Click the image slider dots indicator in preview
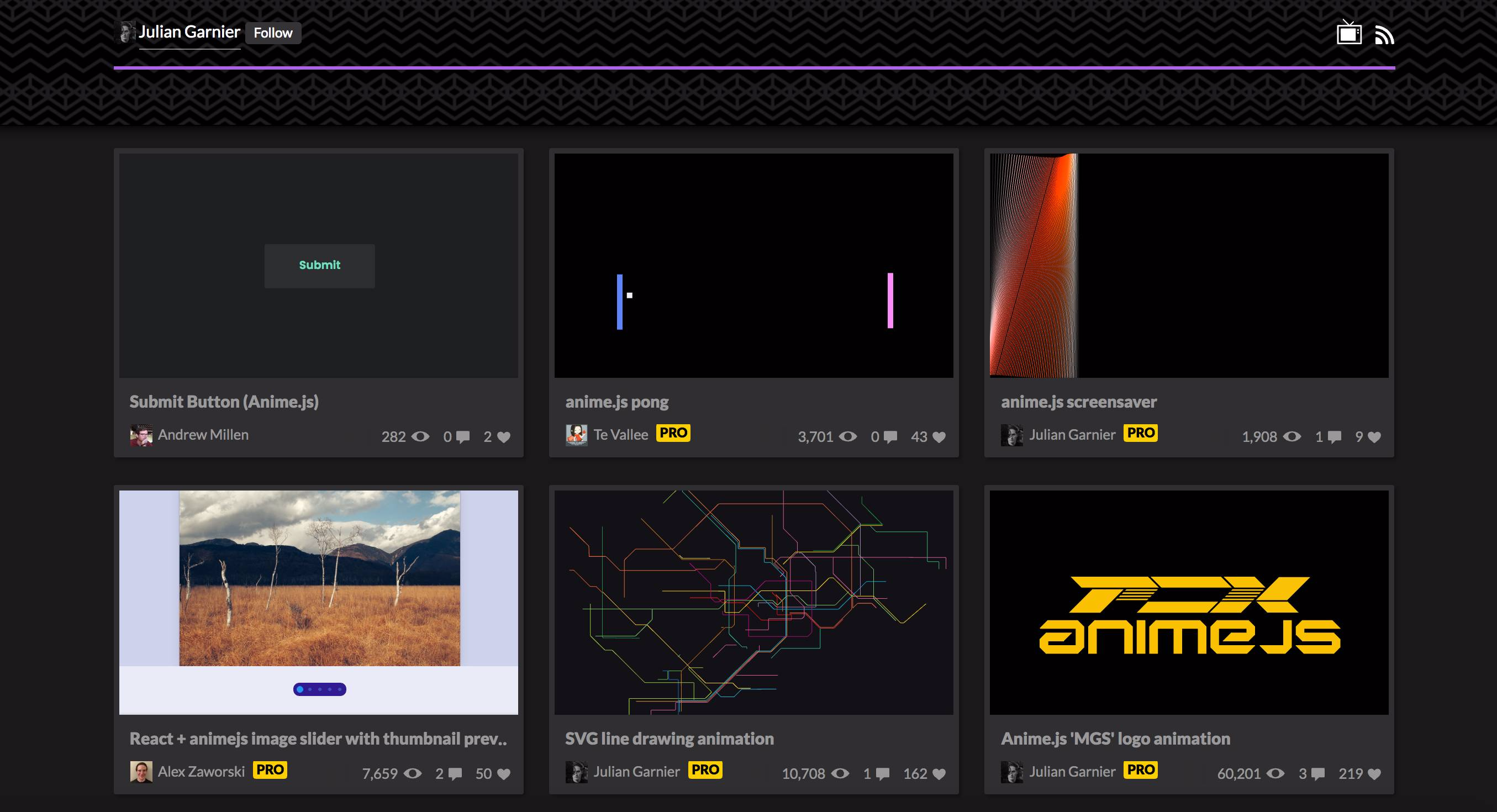The width and height of the screenshot is (1497, 812). [x=319, y=689]
